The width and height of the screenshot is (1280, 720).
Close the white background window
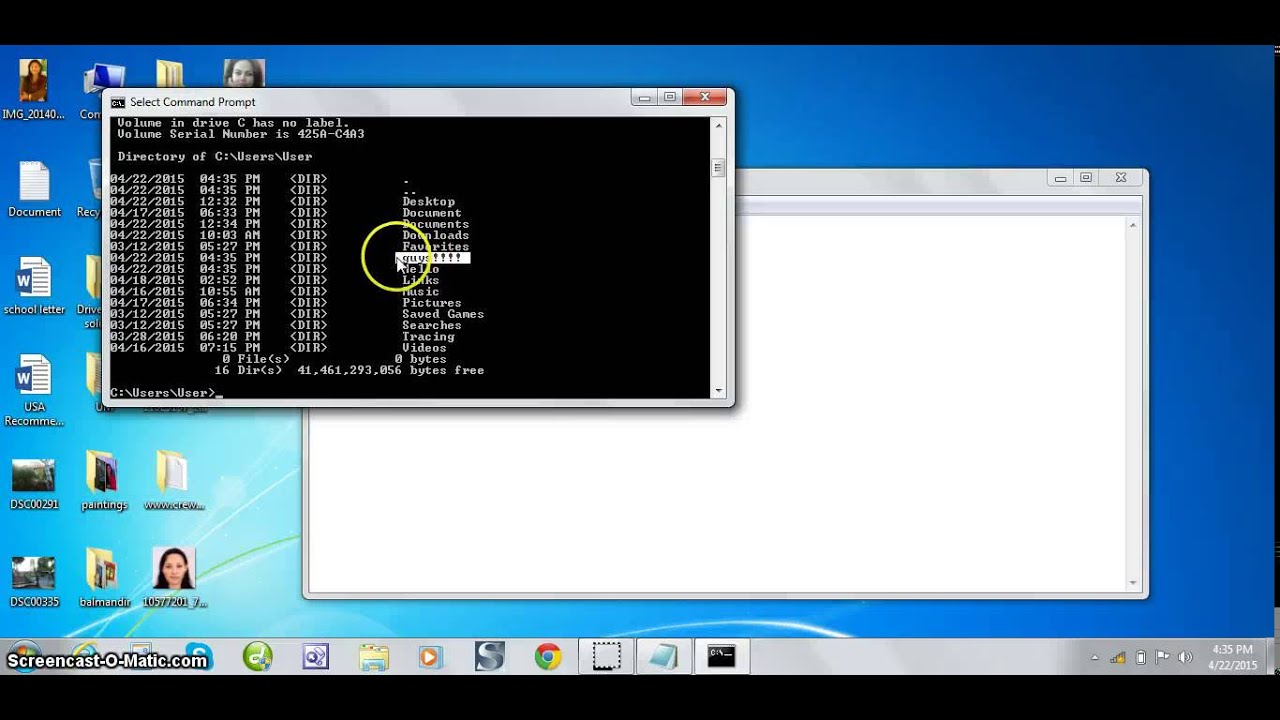pyautogui.click(x=1121, y=179)
